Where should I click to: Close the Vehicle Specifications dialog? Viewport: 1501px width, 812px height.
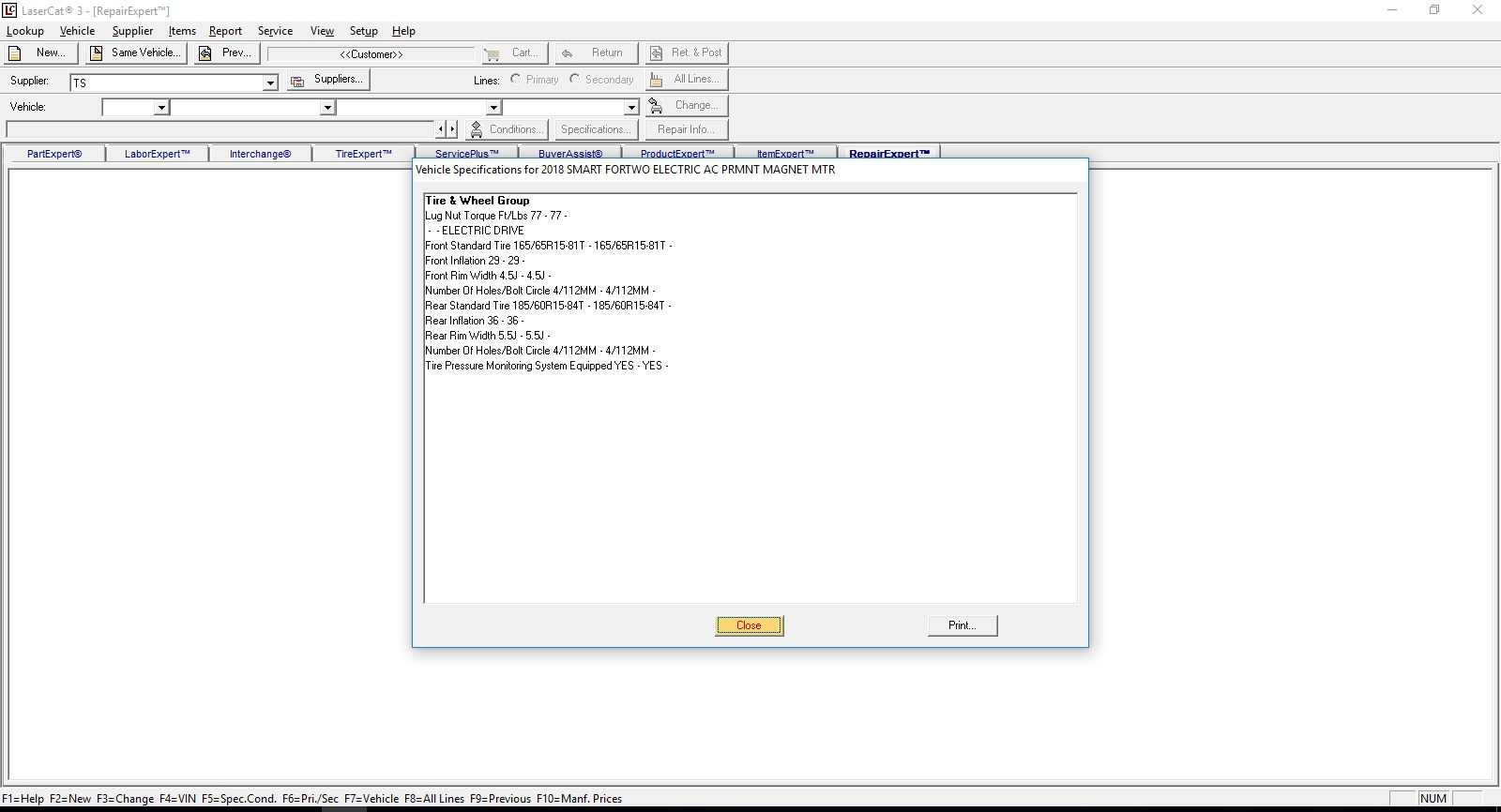pos(749,625)
